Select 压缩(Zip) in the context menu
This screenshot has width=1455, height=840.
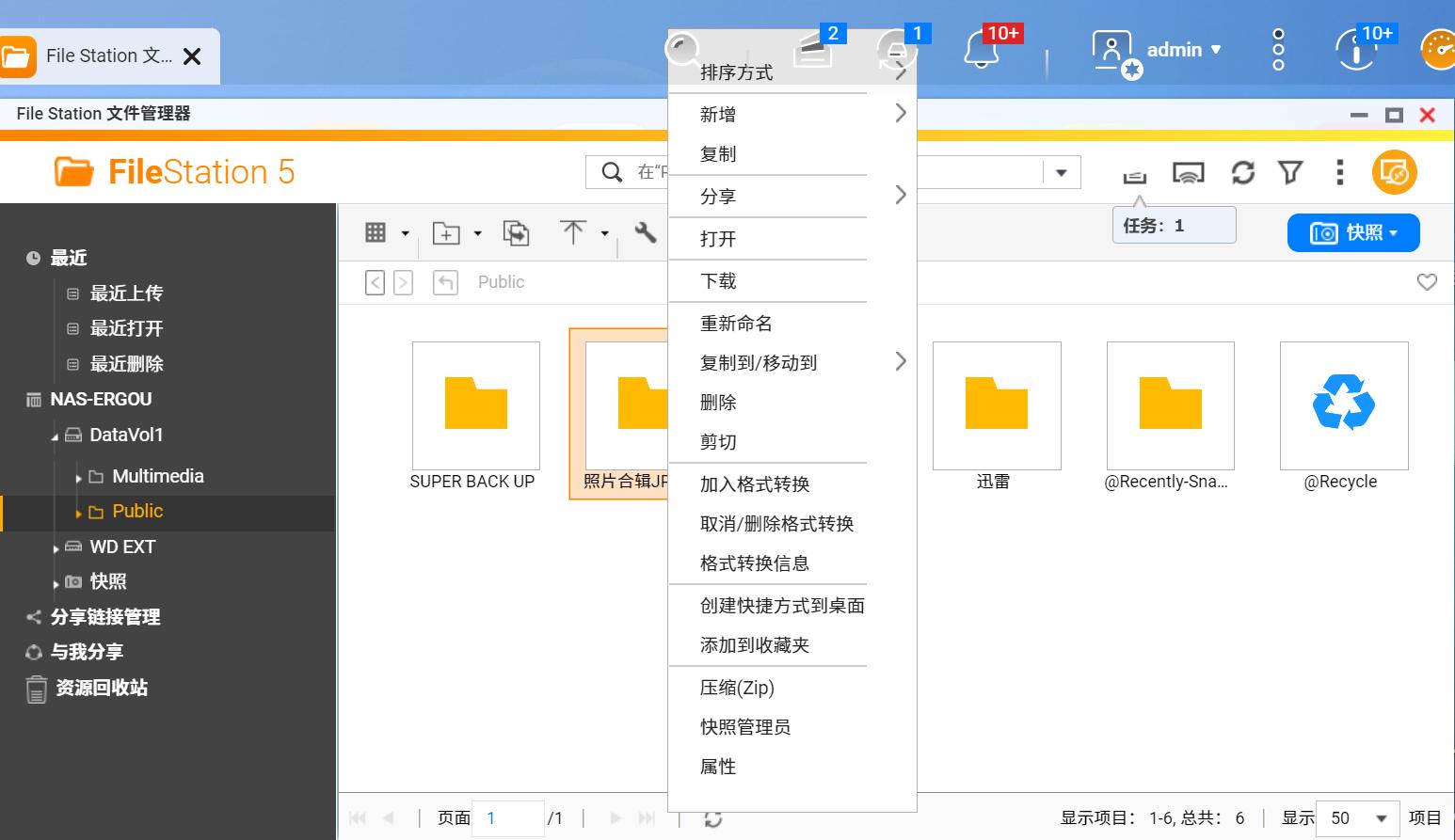point(735,688)
